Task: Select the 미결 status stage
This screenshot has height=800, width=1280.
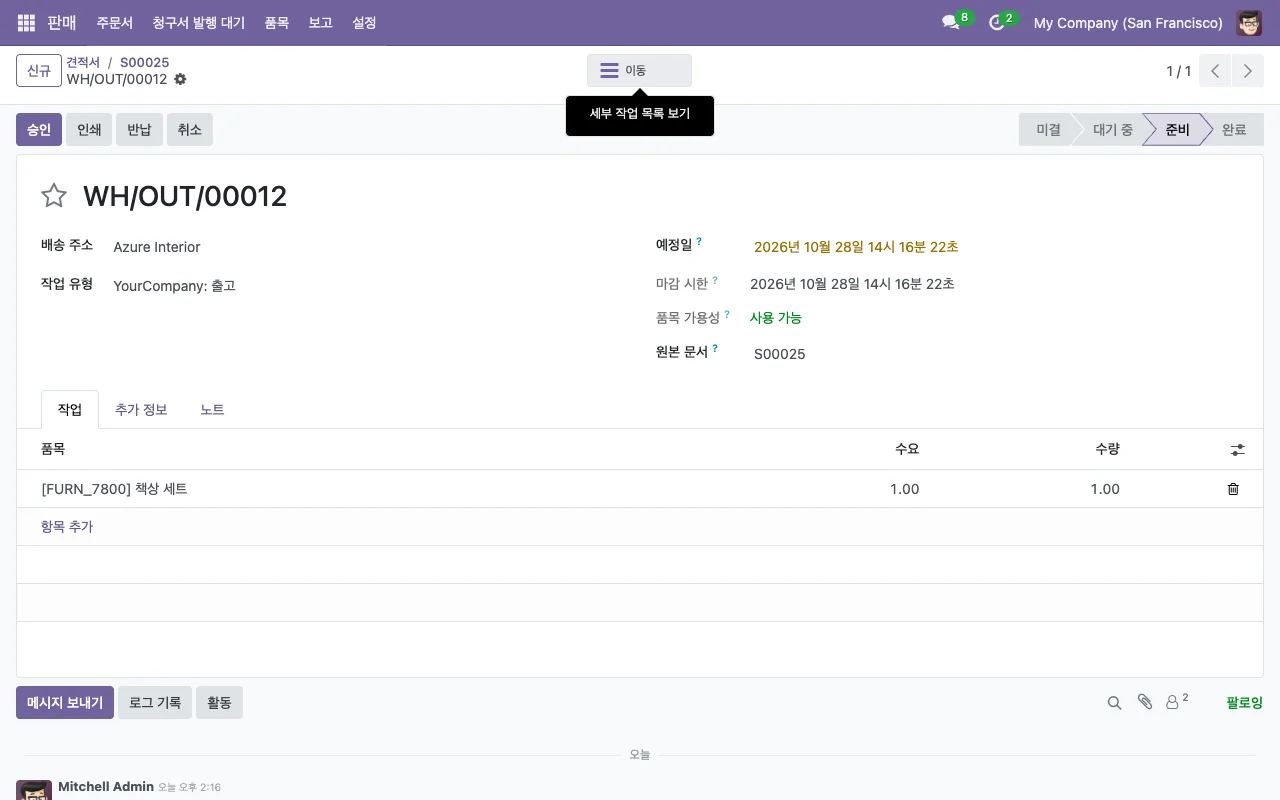Action: point(1047,130)
